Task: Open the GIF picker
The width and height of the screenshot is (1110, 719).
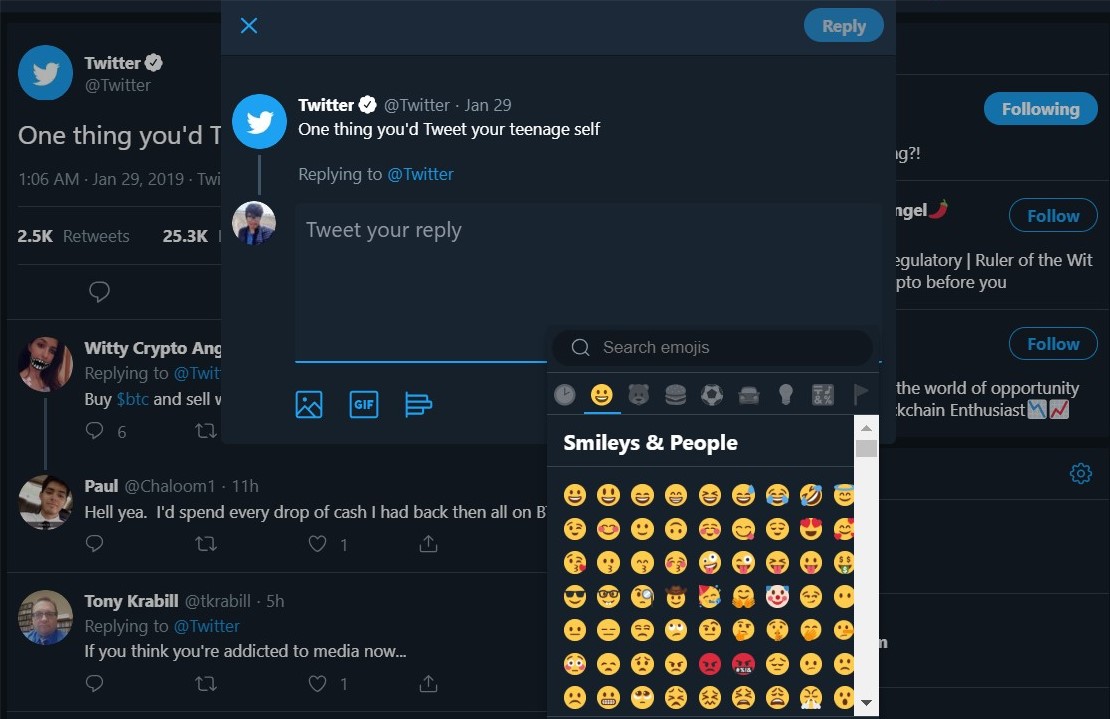Action: tap(364, 404)
